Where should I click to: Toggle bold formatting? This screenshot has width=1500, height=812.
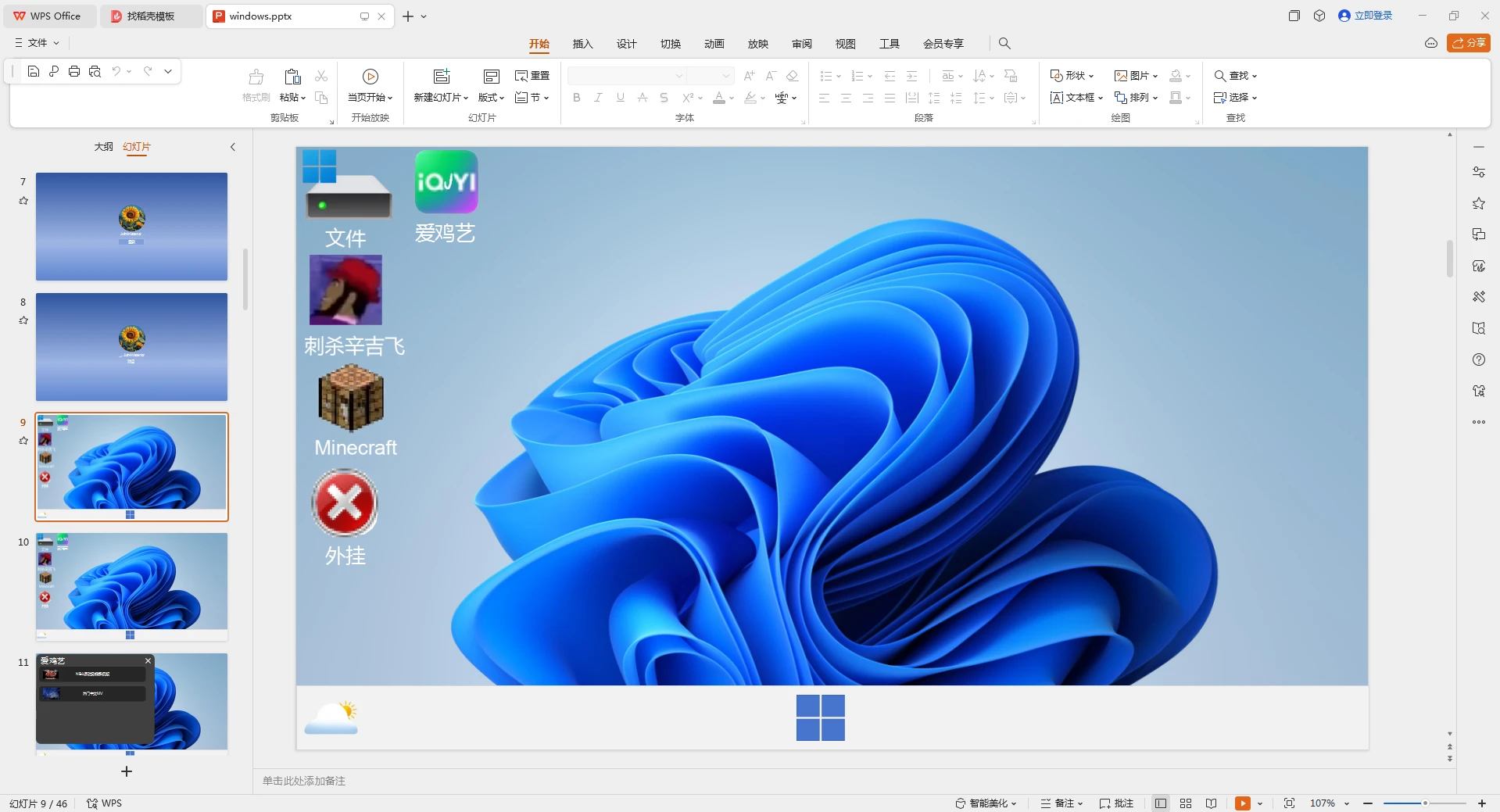click(x=576, y=98)
